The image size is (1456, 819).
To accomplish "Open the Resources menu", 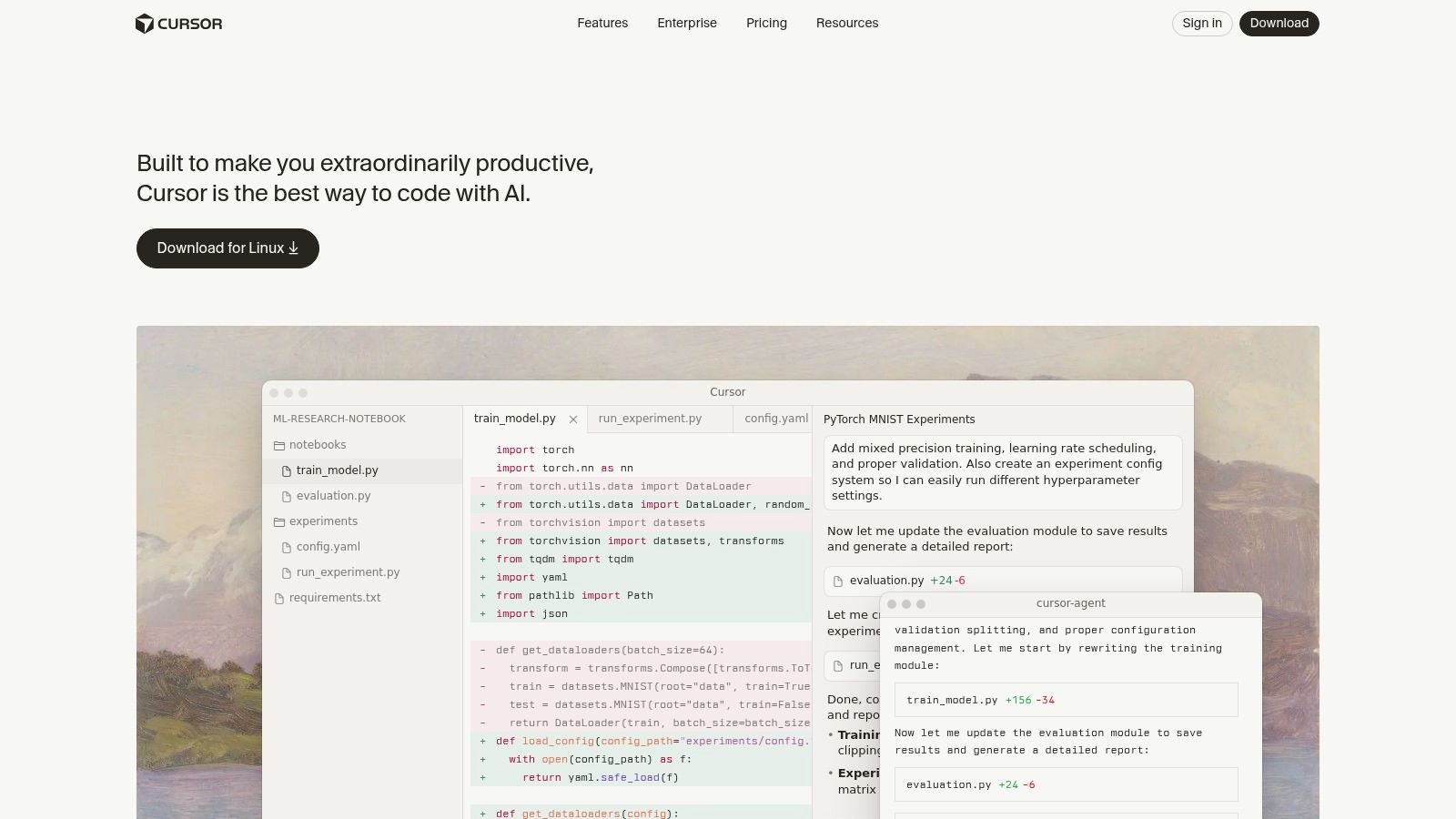I will pyautogui.click(x=846, y=23).
